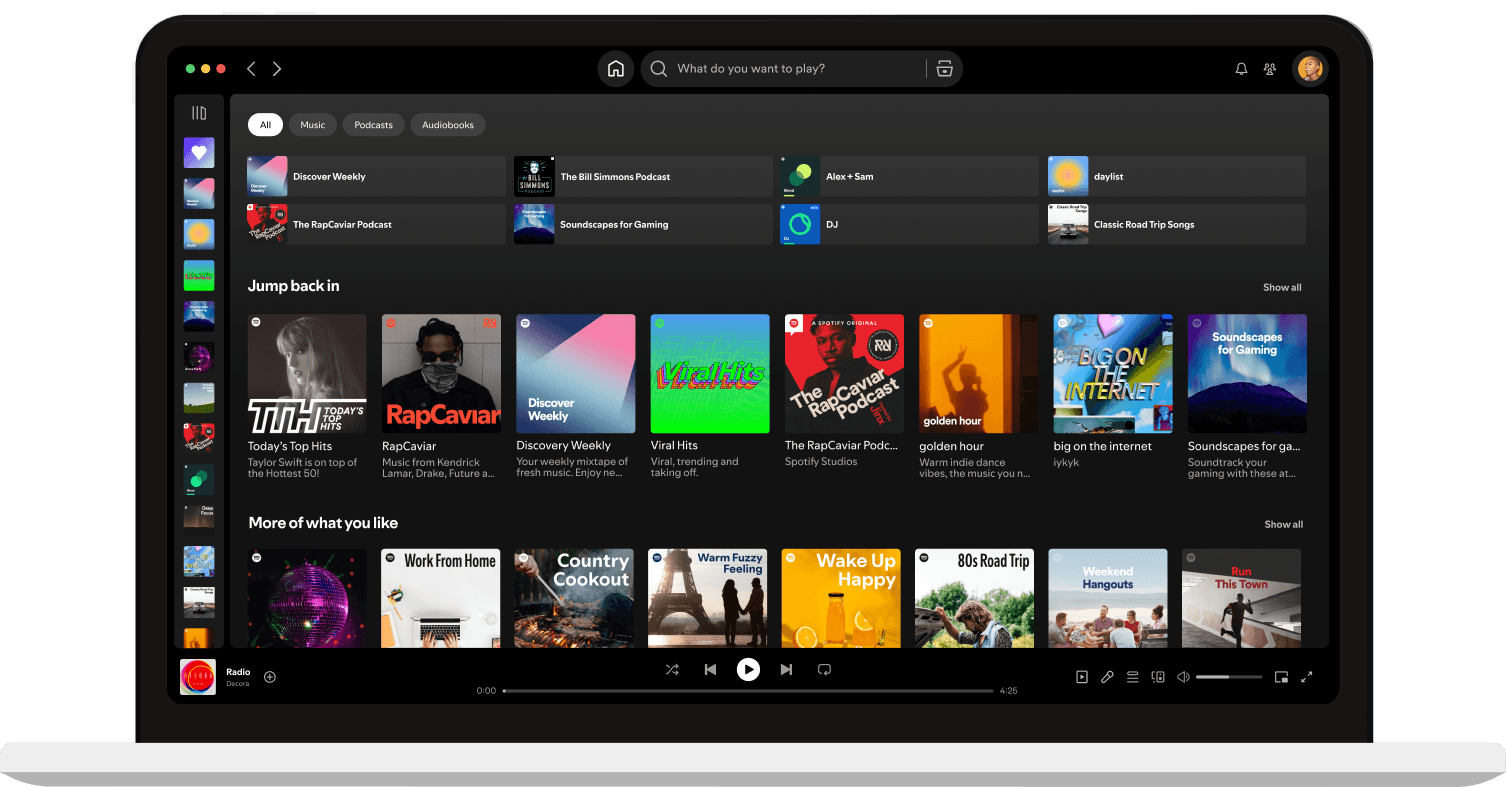Image resolution: width=1506 pixels, height=787 pixels.
Task: Open the RapCaviar playlist thumbnail
Action: (x=441, y=373)
